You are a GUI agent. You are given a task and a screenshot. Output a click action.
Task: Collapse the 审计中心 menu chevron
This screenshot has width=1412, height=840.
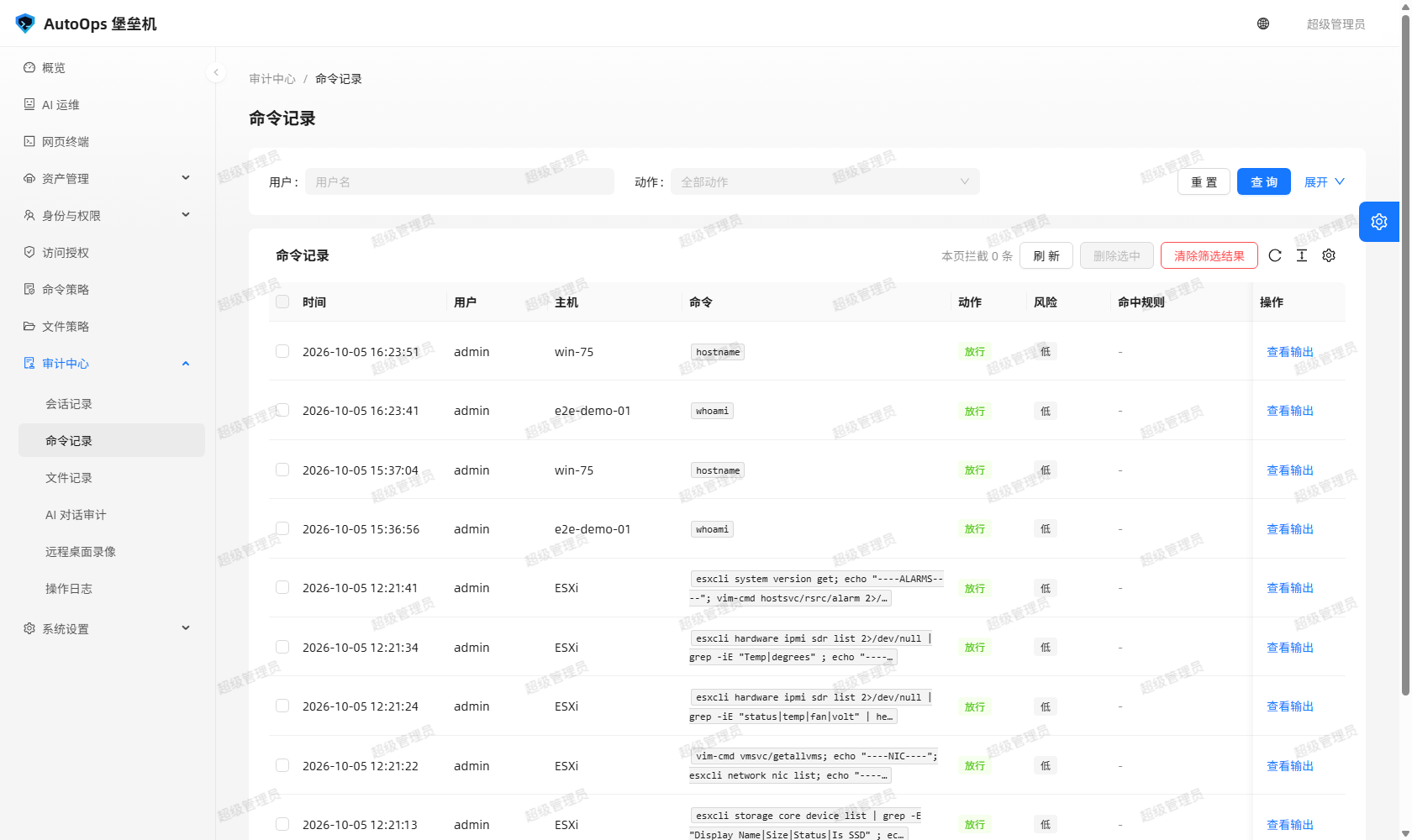click(186, 363)
